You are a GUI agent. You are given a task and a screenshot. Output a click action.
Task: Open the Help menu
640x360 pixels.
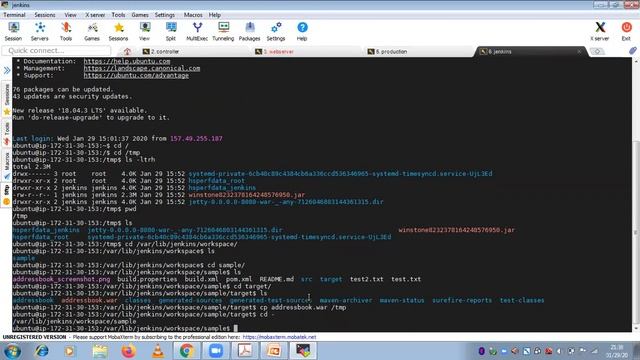pyautogui.click(x=215, y=15)
